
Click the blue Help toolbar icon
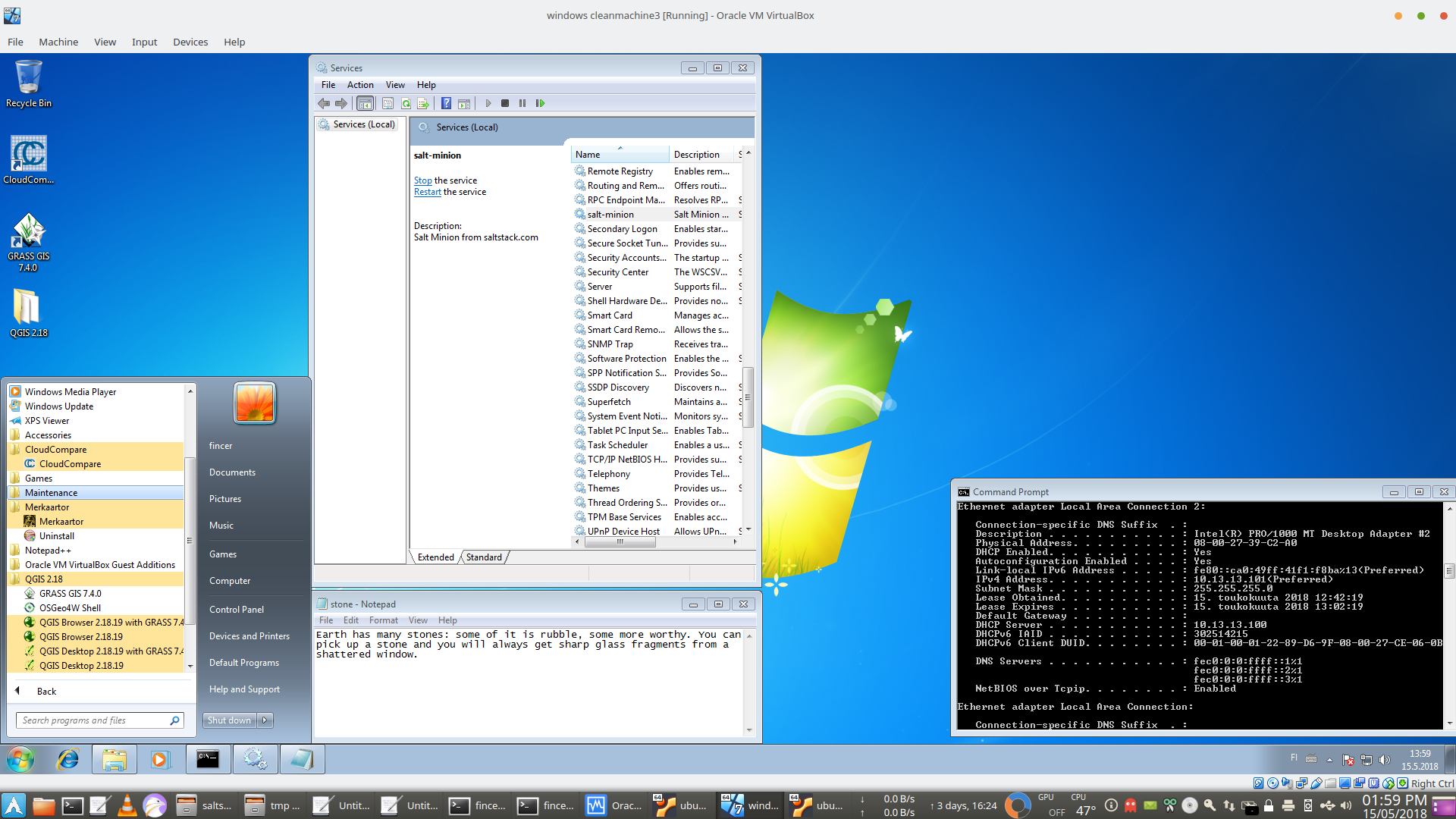pos(447,103)
